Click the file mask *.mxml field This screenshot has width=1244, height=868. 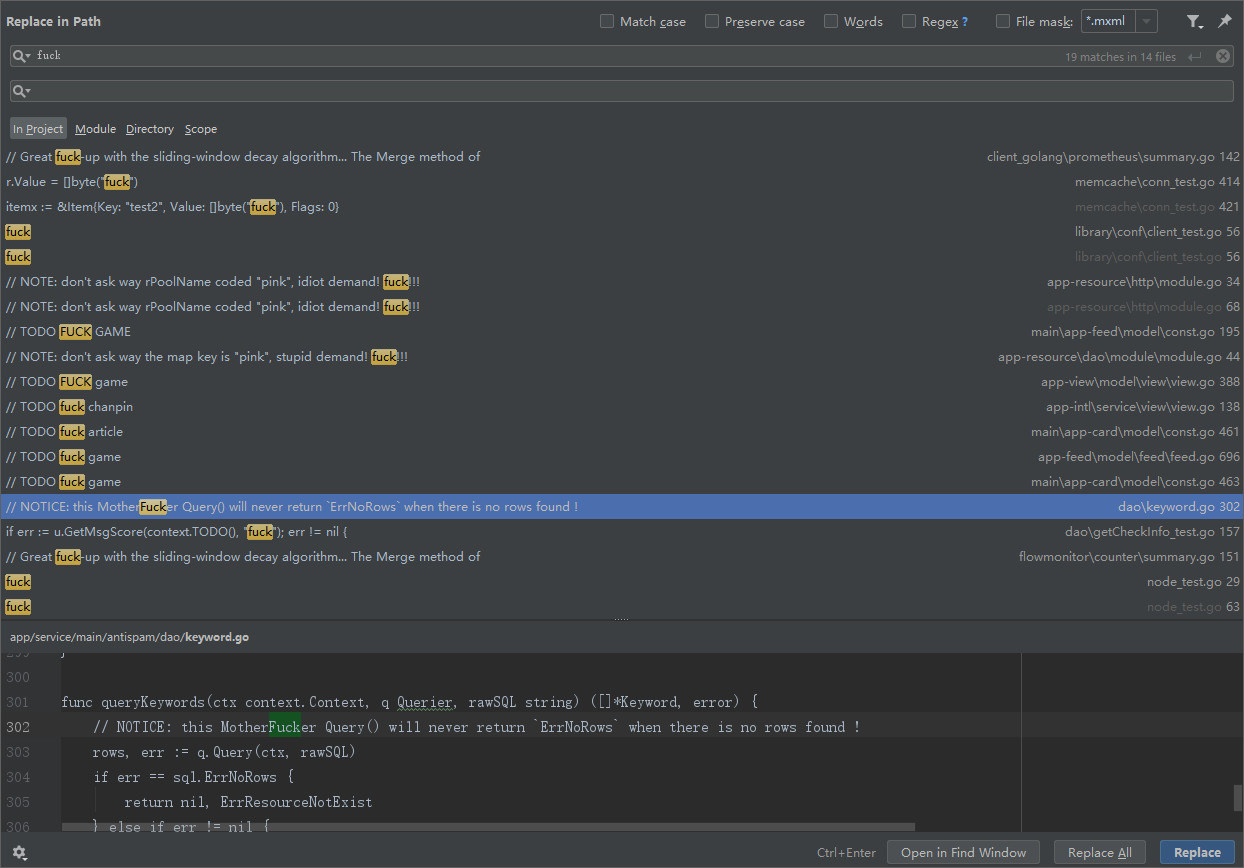tap(1108, 21)
